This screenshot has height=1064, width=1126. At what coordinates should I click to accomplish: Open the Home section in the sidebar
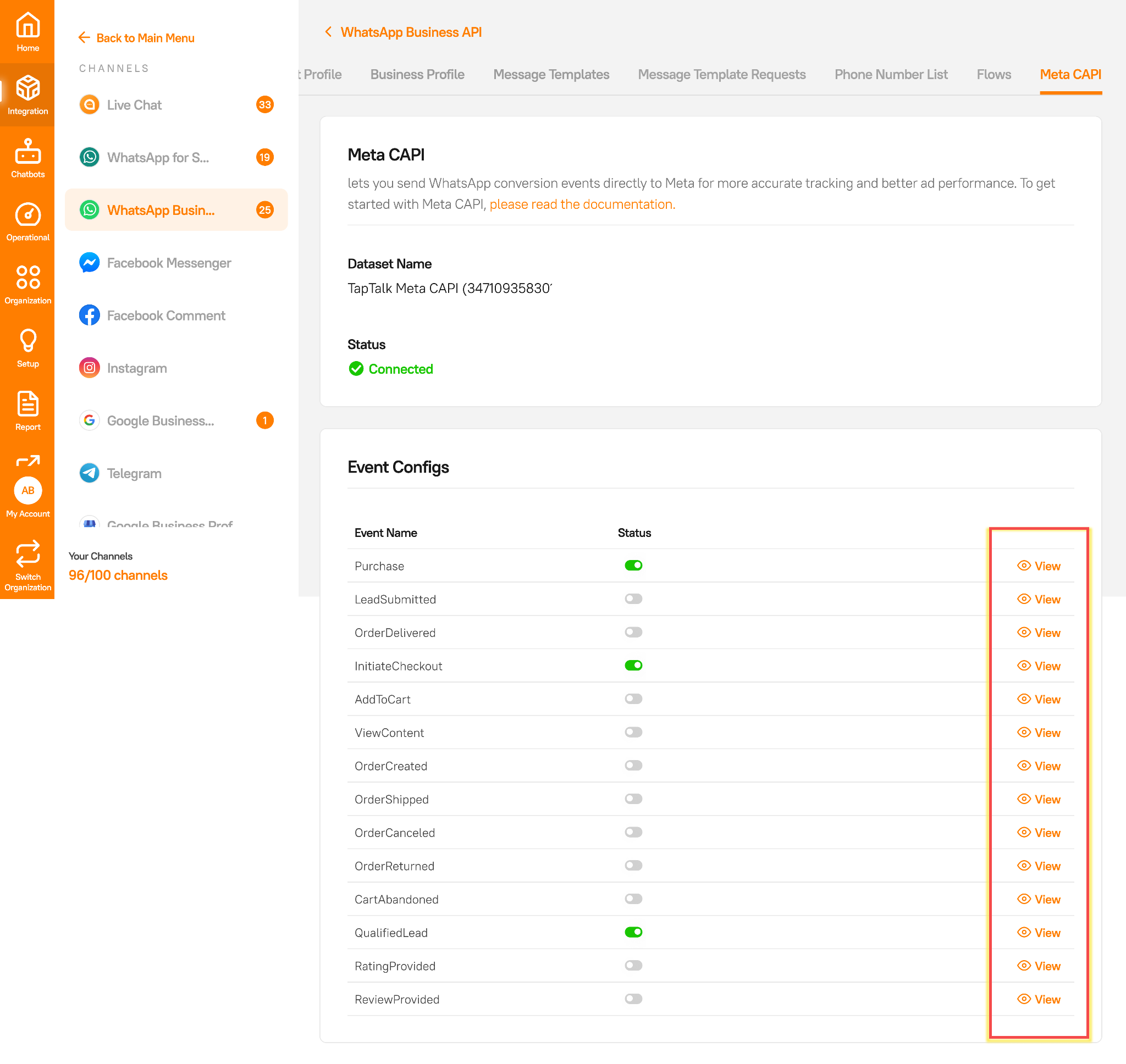pos(28,32)
